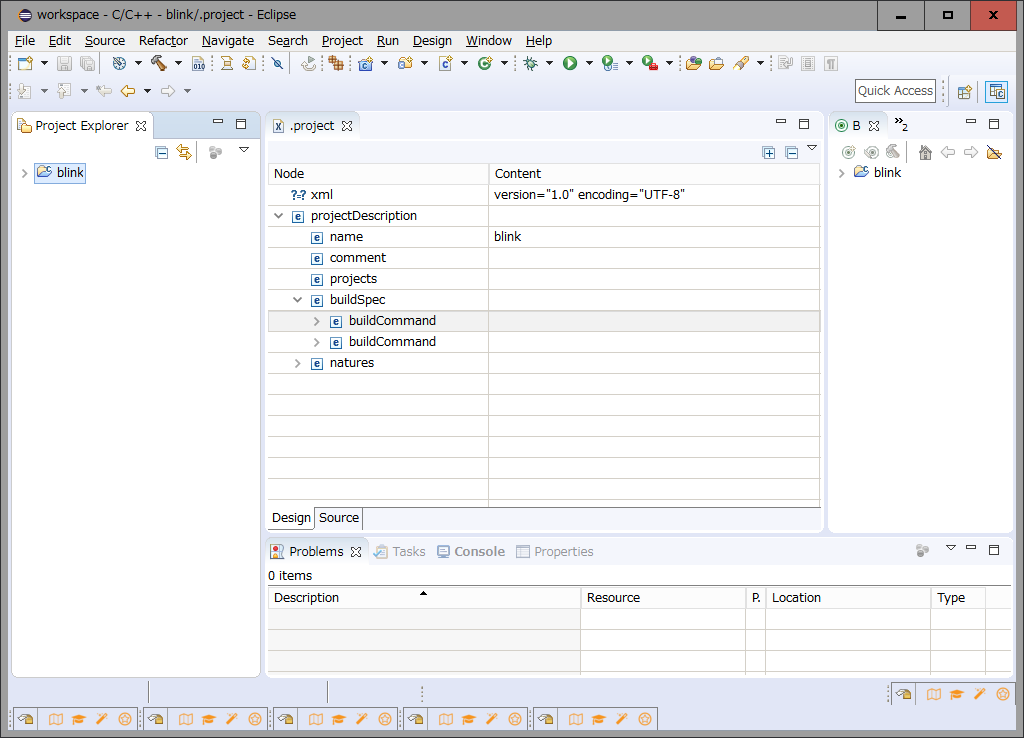Click the Back arrow in right view
1024x738 pixels.
coord(948,152)
